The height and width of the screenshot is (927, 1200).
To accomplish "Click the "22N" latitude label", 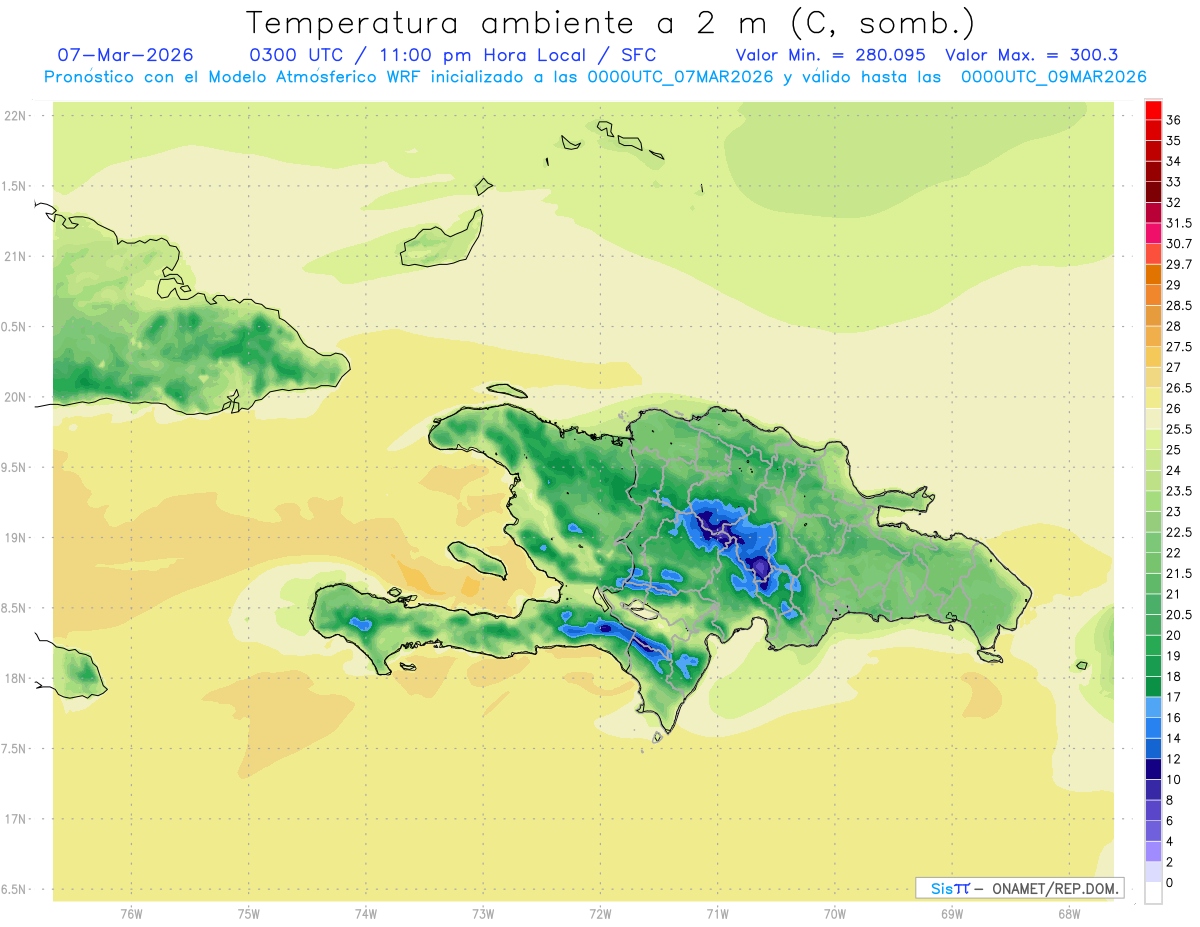I will coord(16,116).
